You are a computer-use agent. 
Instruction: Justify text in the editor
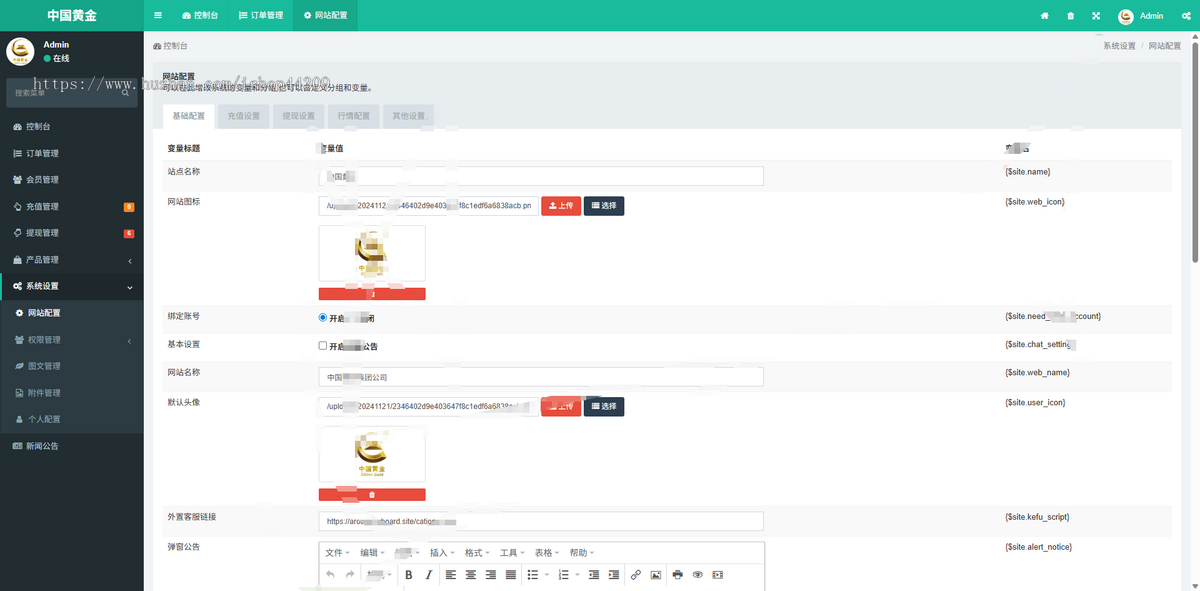click(511, 575)
